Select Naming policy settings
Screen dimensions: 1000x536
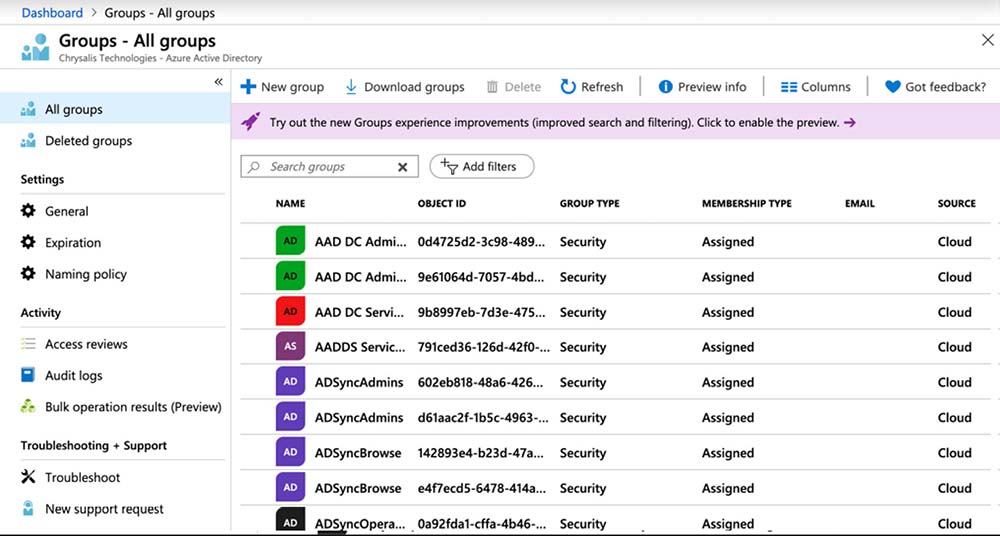[x=85, y=274]
